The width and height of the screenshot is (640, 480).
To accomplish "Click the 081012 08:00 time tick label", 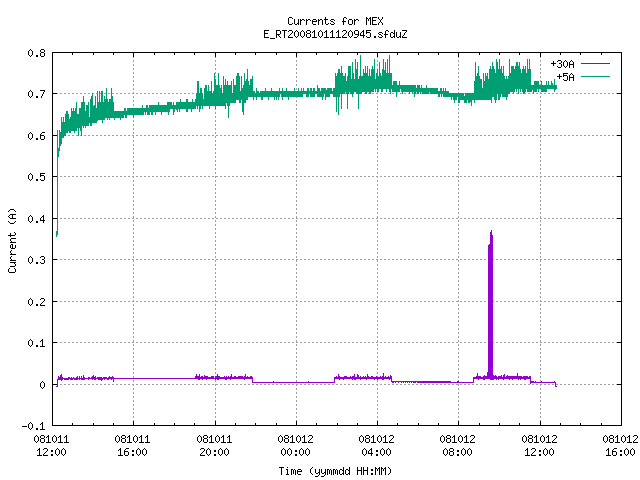I will 458,446.
